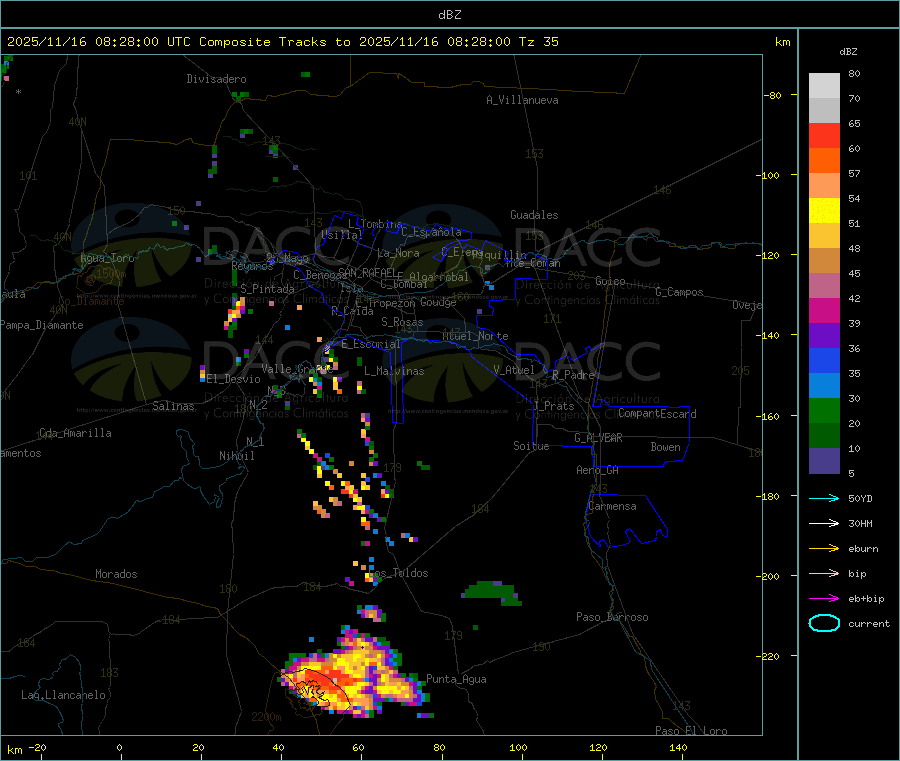Click the Morados map label

[116, 574]
